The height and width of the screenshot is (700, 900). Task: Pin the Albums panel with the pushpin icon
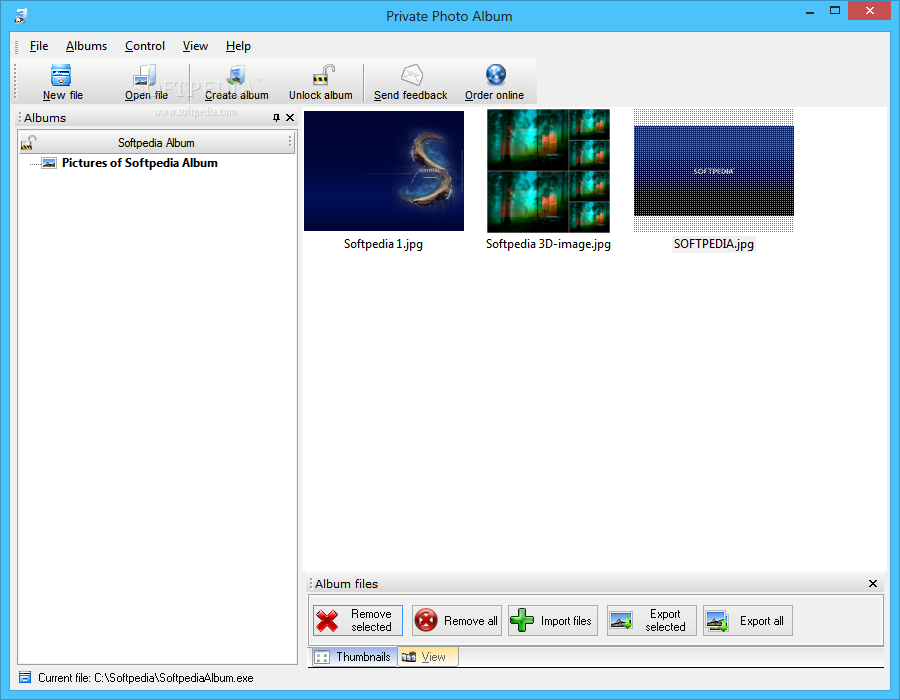point(276,118)
